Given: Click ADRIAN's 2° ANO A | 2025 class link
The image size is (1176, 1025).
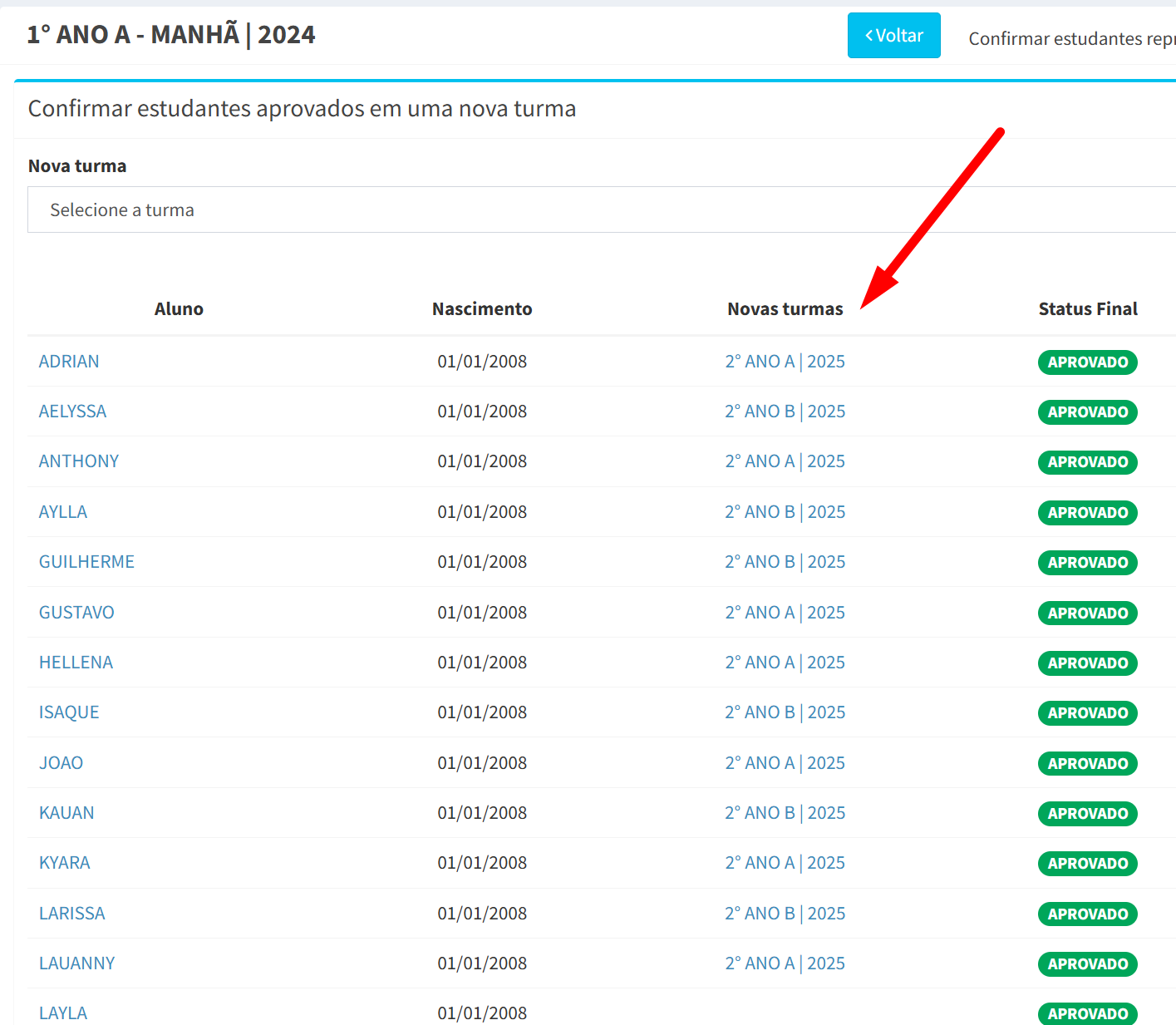Looking at the screenshot, I should pos(785,362).
